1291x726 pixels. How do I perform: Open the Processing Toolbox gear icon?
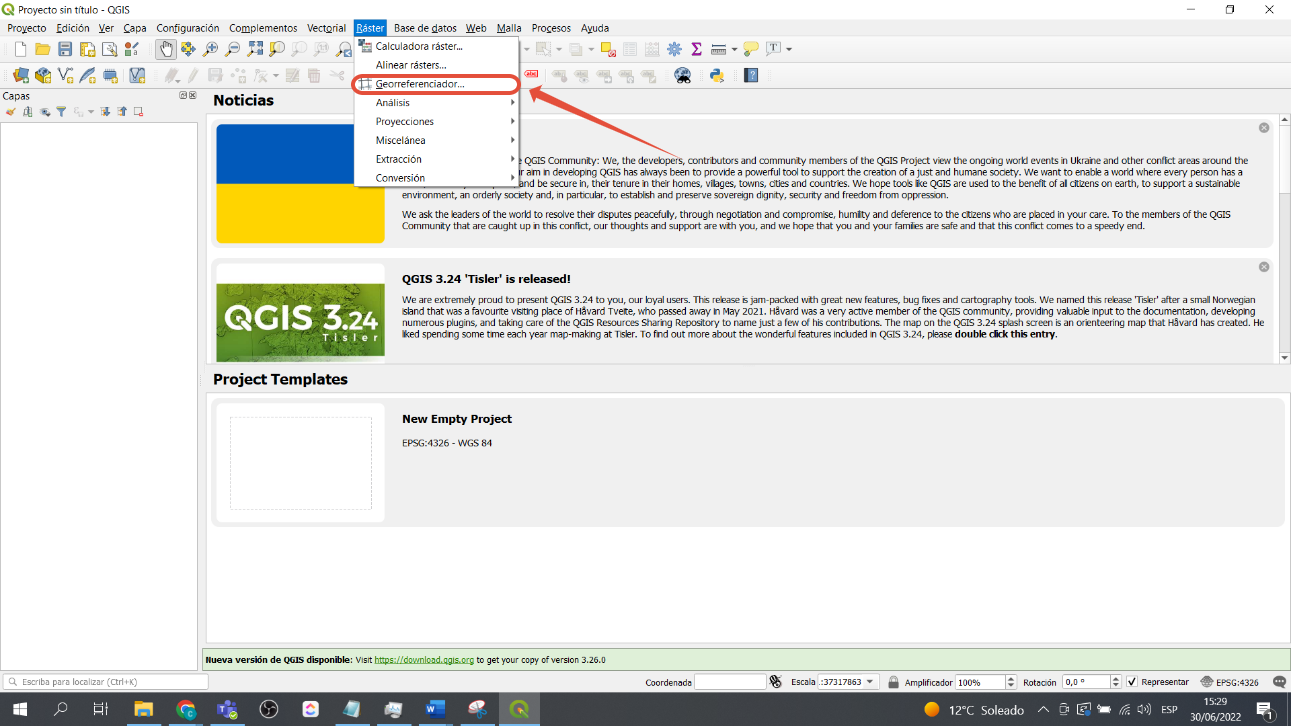point(674,49)
